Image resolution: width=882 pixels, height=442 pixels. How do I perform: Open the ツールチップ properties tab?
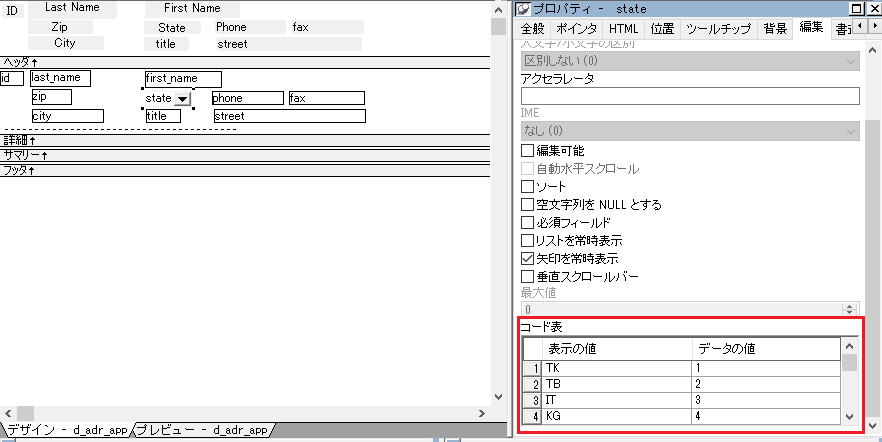(x=719, y=29)
